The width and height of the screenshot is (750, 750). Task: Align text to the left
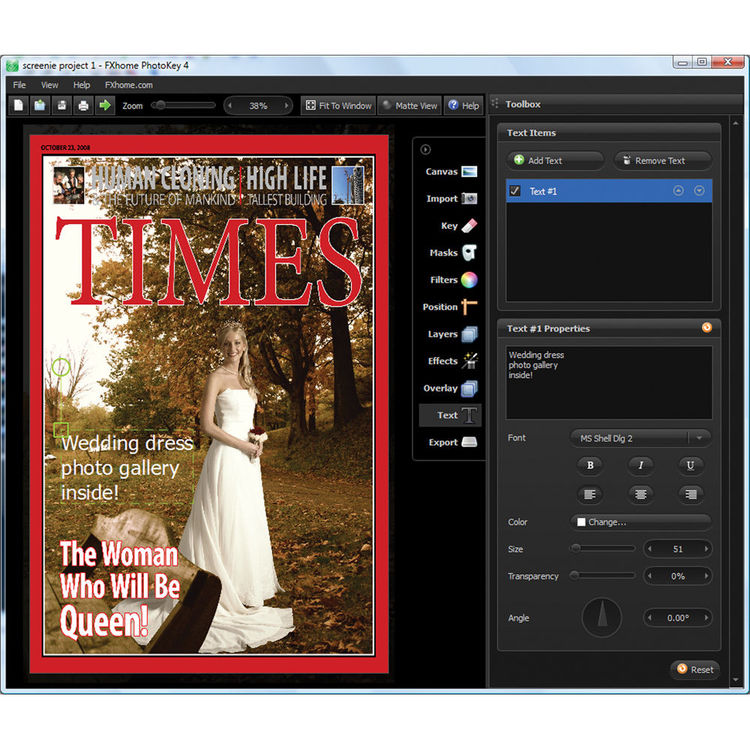click(x=590, y=494)
